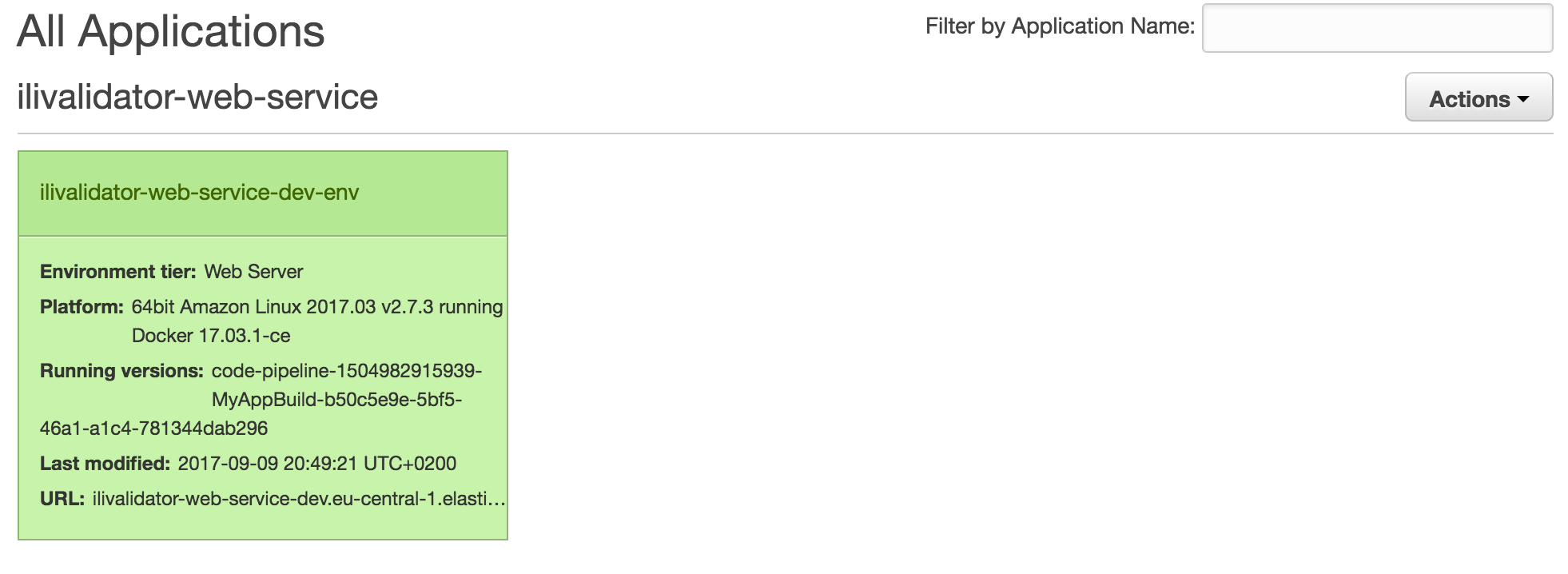Visit the ilivalidator-web-service-dev.eu-central-1 URL
Image resolution: width=1568 pixels, height=574 pixels.
(299, 499)
